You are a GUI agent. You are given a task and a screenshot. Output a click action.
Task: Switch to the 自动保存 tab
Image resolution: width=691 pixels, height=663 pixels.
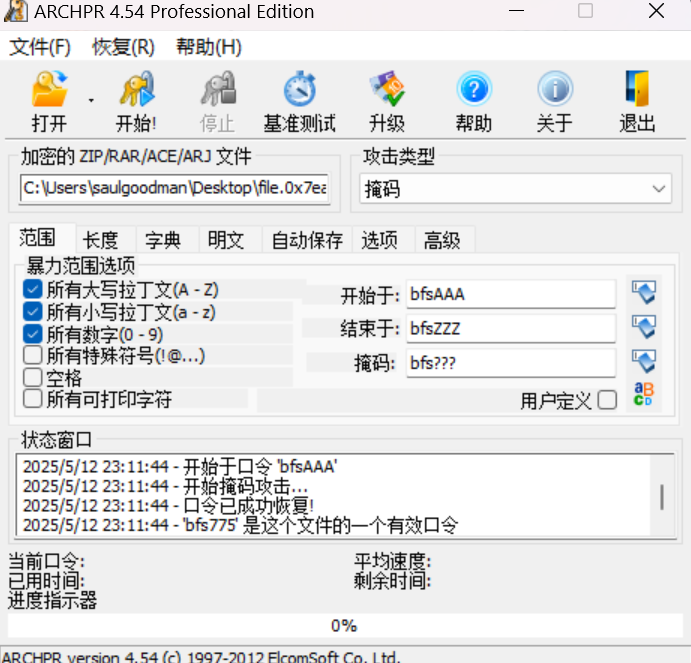coord(307,240)
